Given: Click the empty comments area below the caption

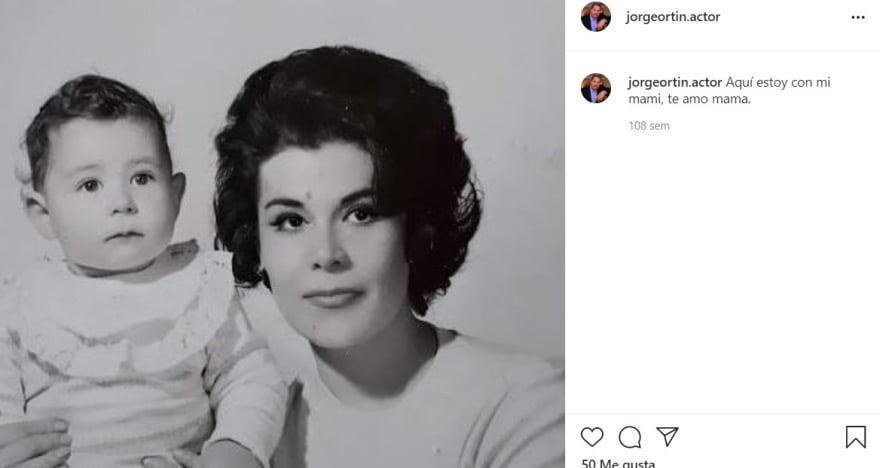Looking at the screenshot, I should coord(723,269).
